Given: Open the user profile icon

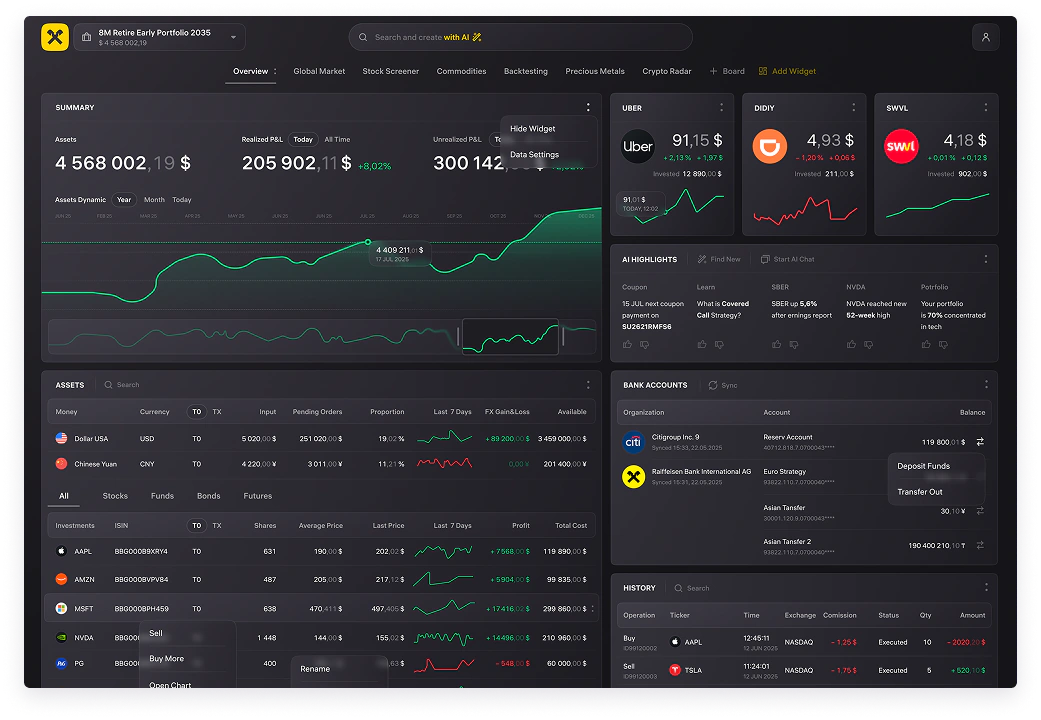Looking at the screenshot, I should point(985,37).
